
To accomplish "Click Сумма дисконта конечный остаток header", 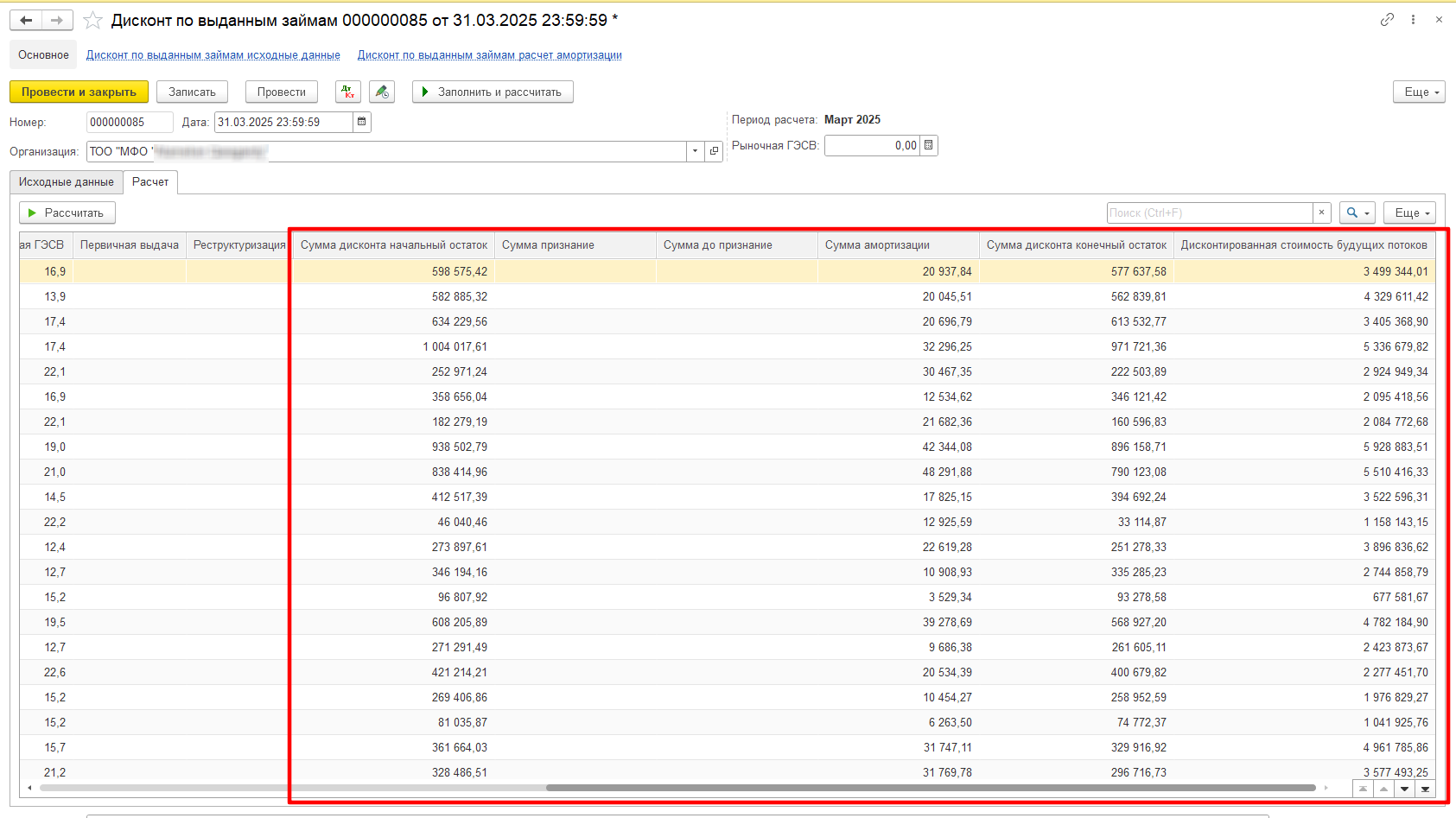I will click(x=1077, y=245).
